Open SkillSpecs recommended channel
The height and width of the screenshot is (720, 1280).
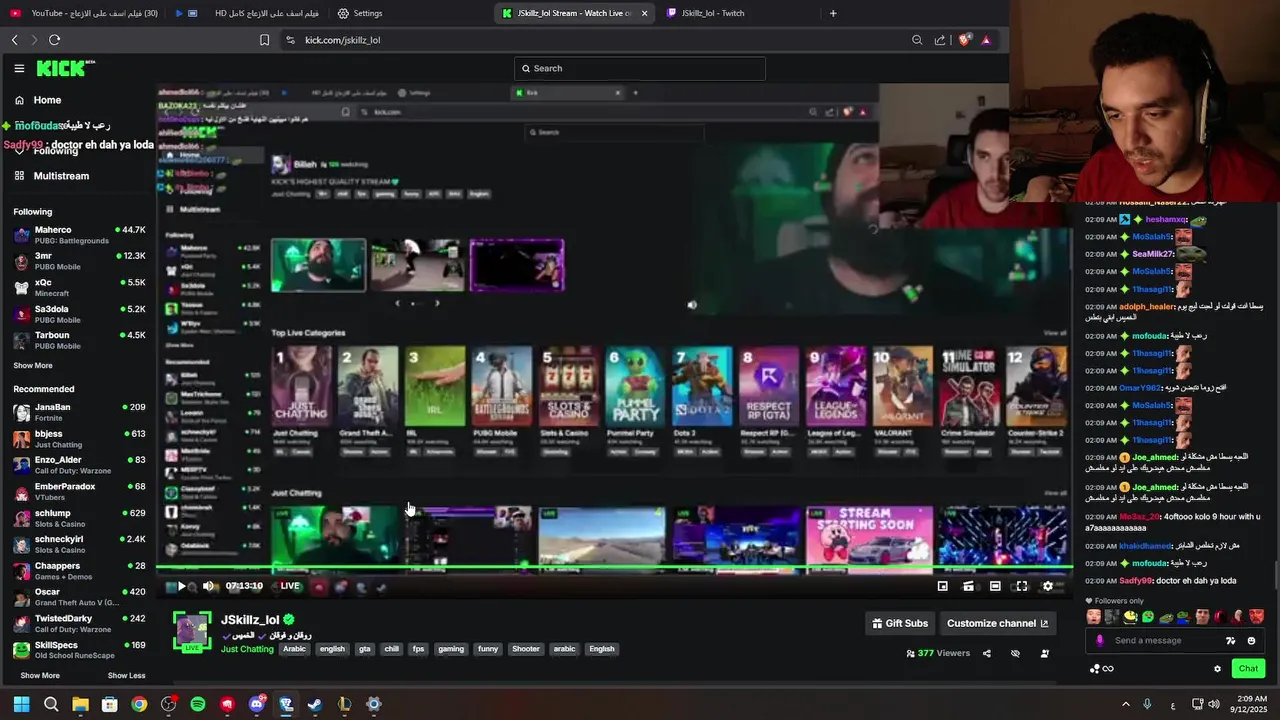pos(78,650)
